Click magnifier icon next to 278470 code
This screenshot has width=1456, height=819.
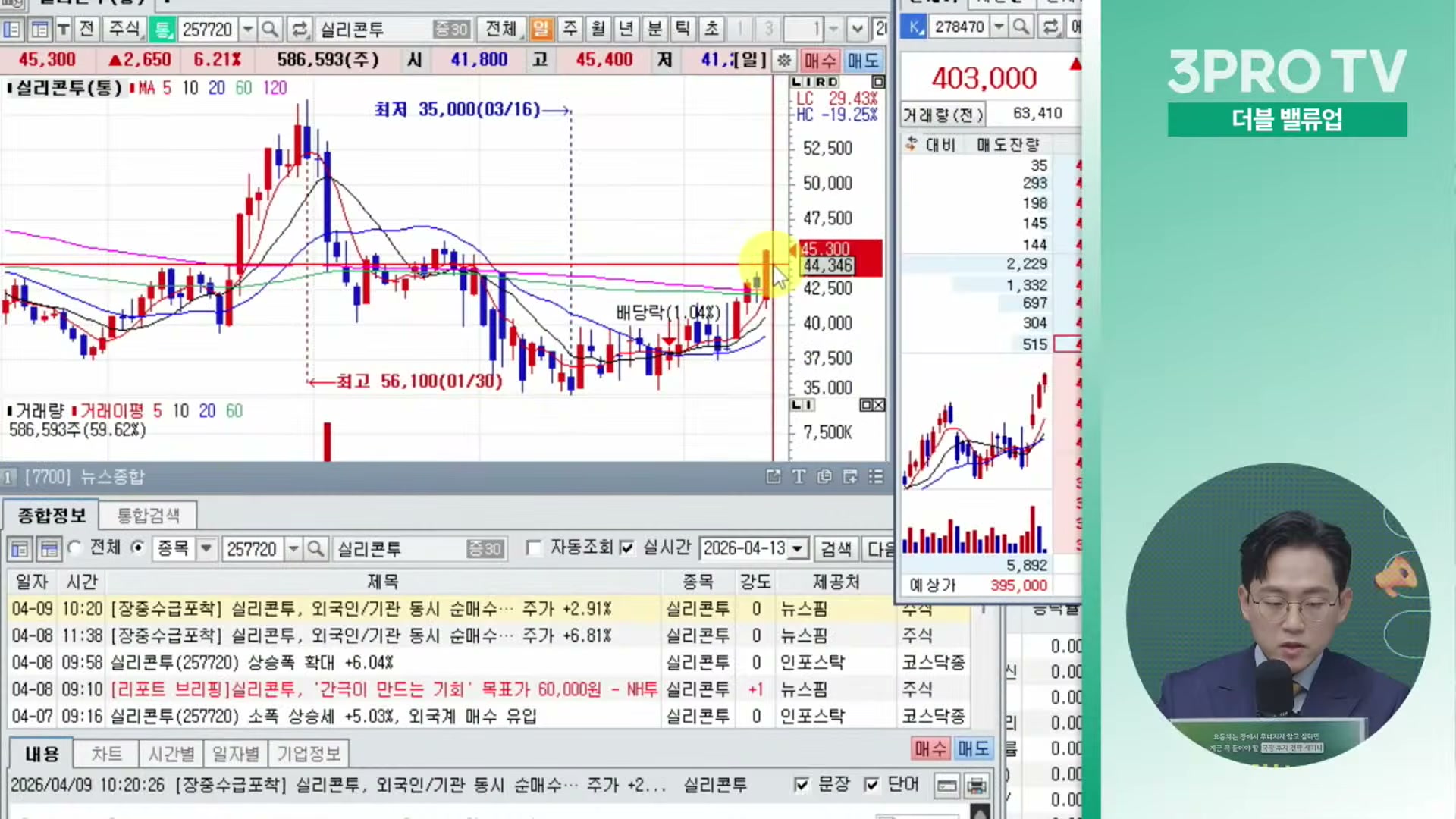click(1021, 27)
